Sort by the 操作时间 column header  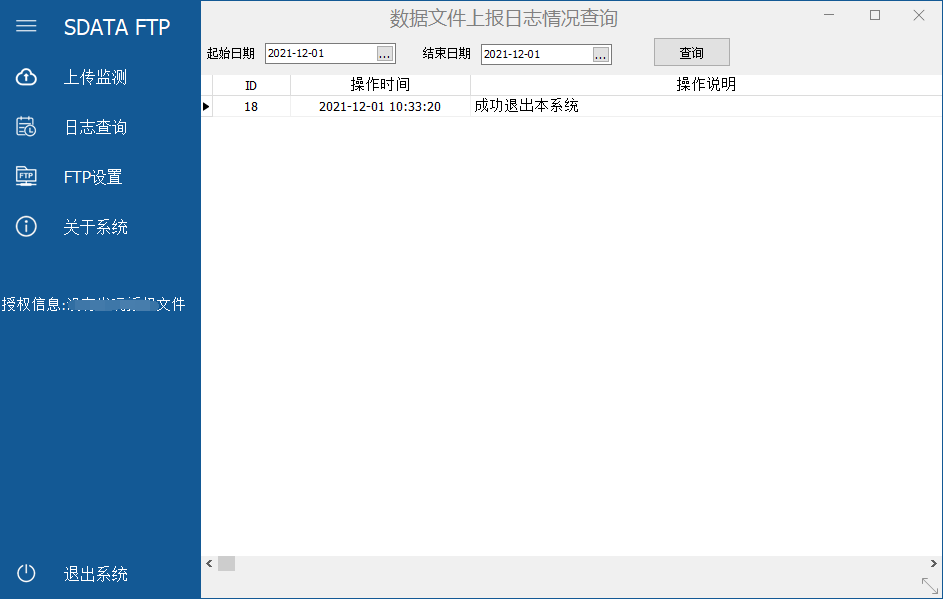(x=380, y=85)
